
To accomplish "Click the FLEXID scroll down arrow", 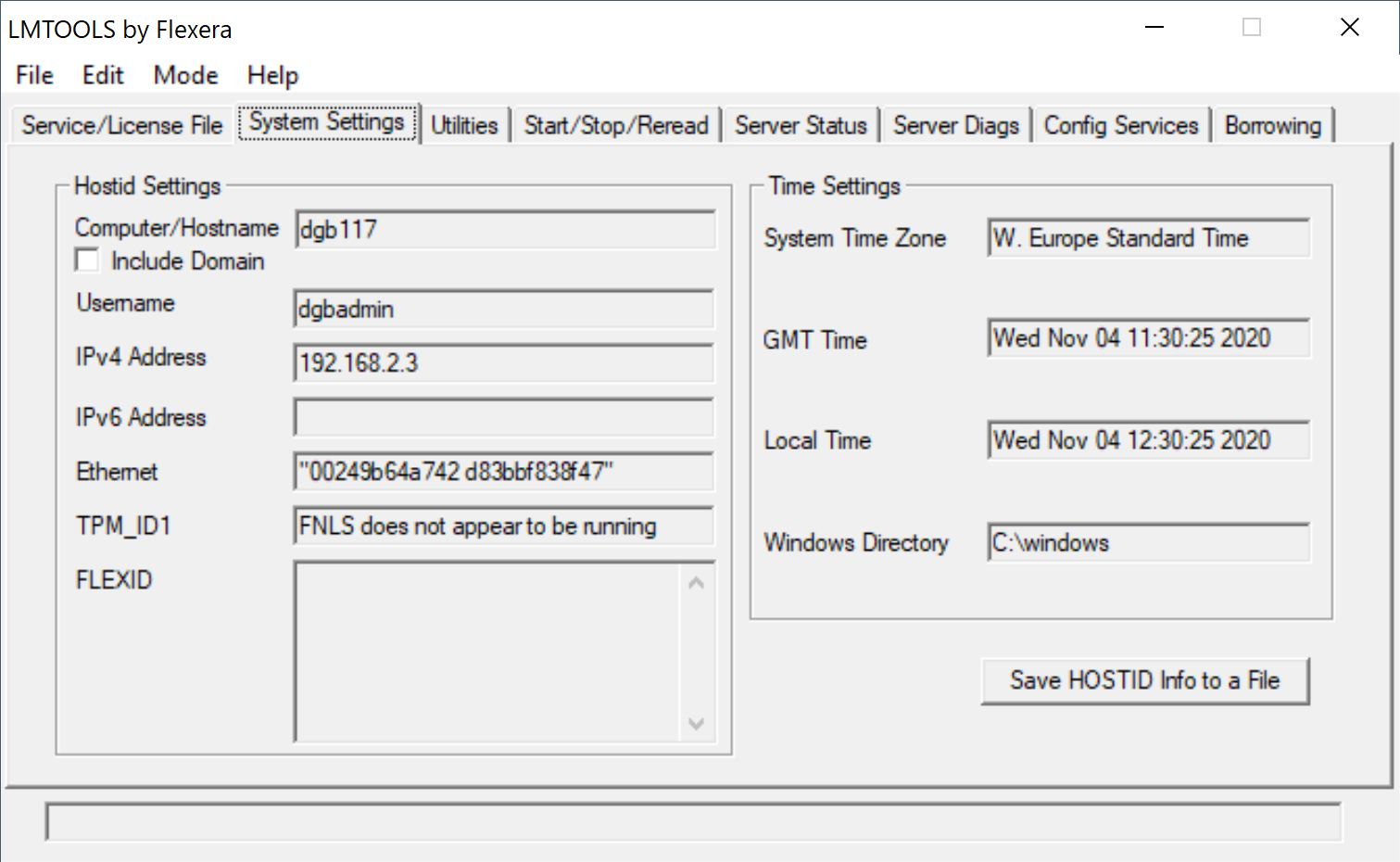I will click(697, 724).
